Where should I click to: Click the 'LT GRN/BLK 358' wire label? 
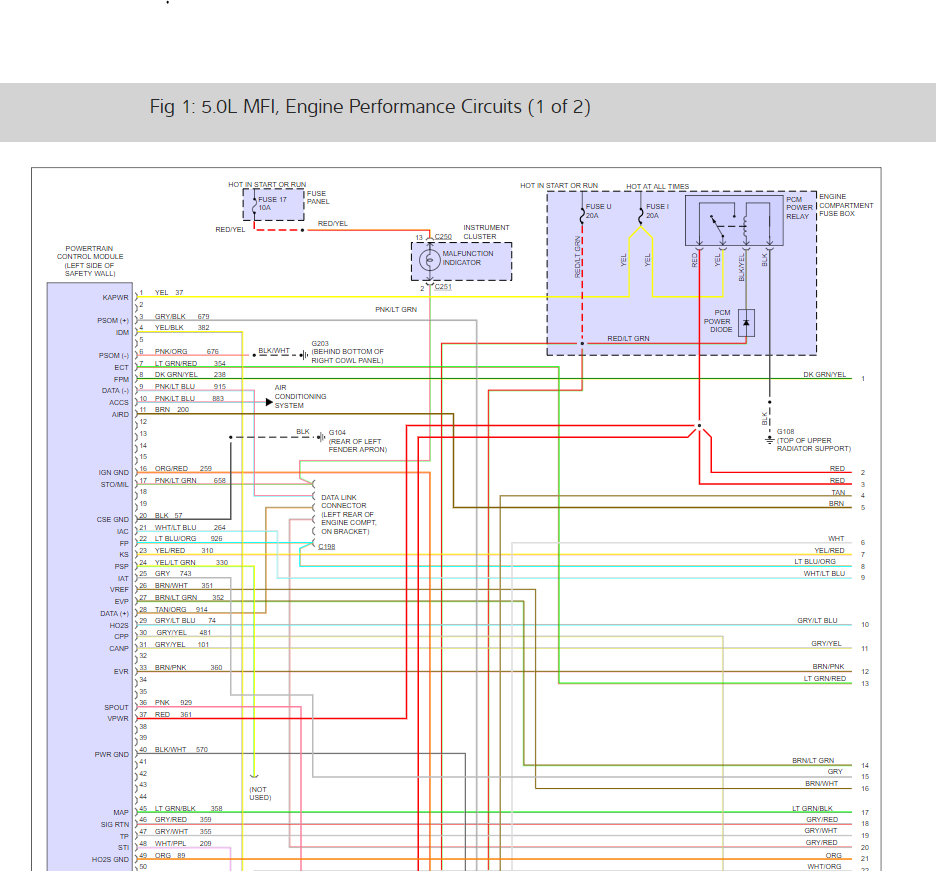pos(189,809)
